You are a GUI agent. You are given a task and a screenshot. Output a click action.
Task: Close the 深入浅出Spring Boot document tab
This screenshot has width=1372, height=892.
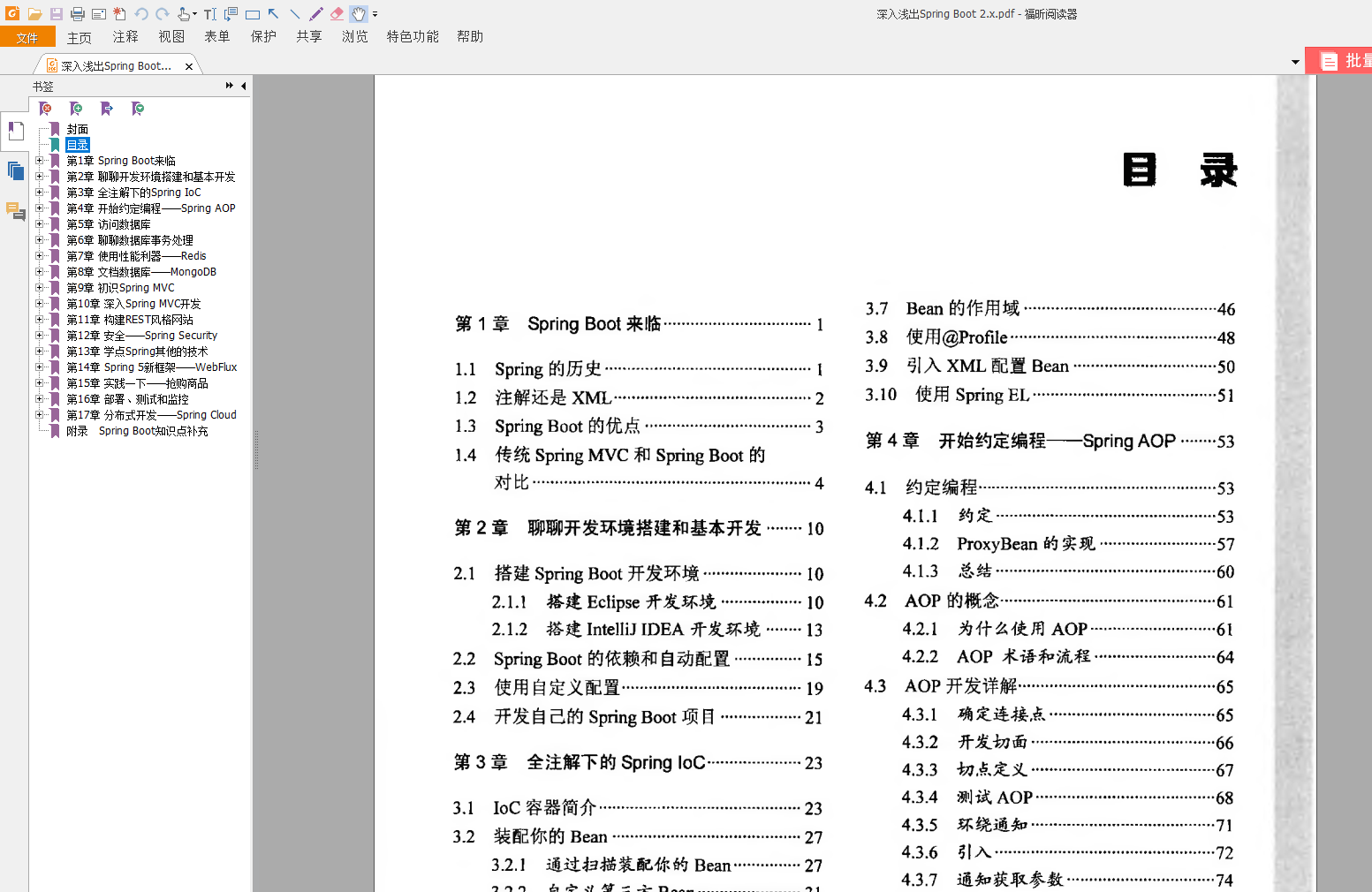(189, 66)
